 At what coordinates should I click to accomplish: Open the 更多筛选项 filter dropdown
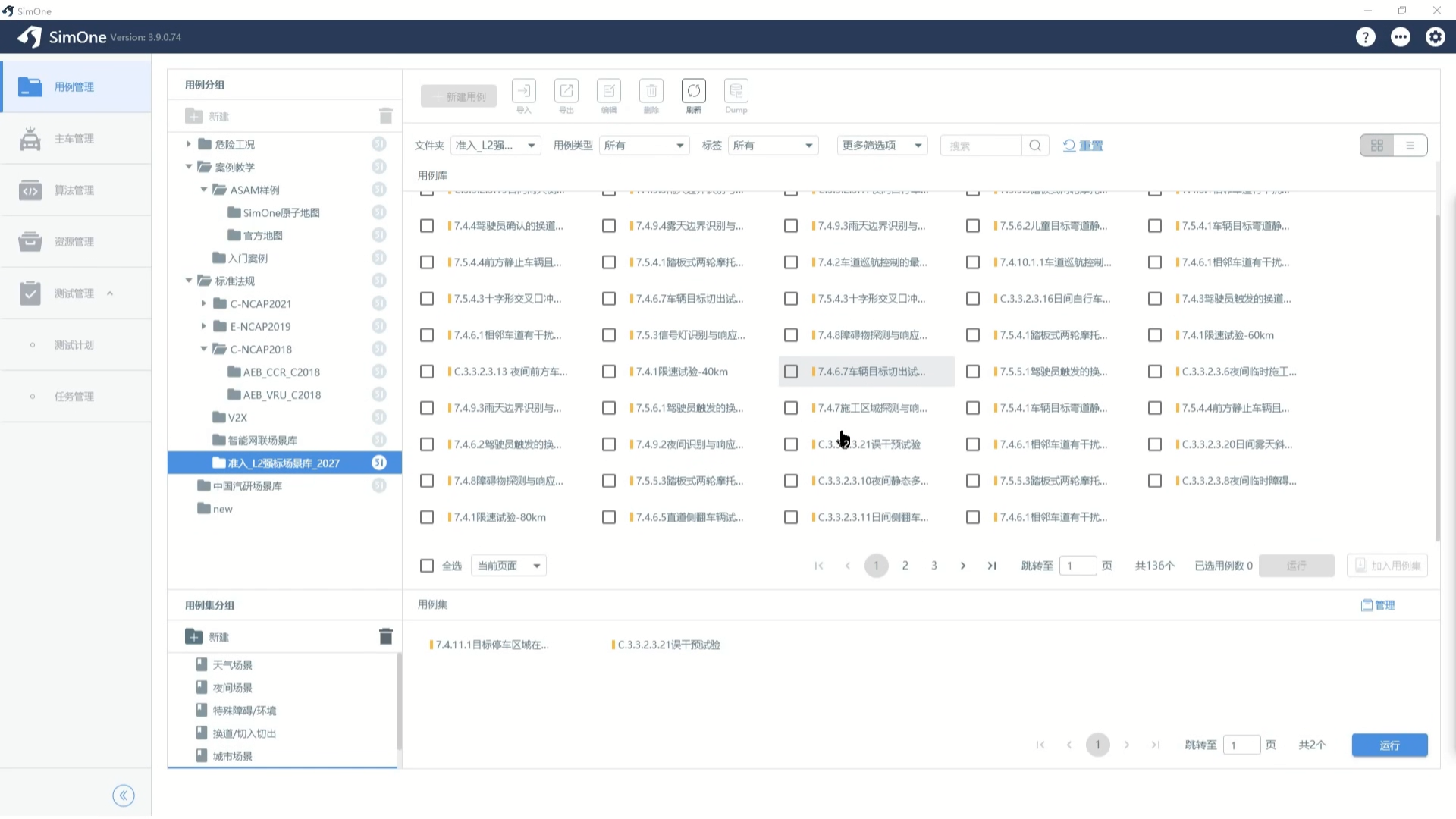pyautogui.click(x=883, y=146)
